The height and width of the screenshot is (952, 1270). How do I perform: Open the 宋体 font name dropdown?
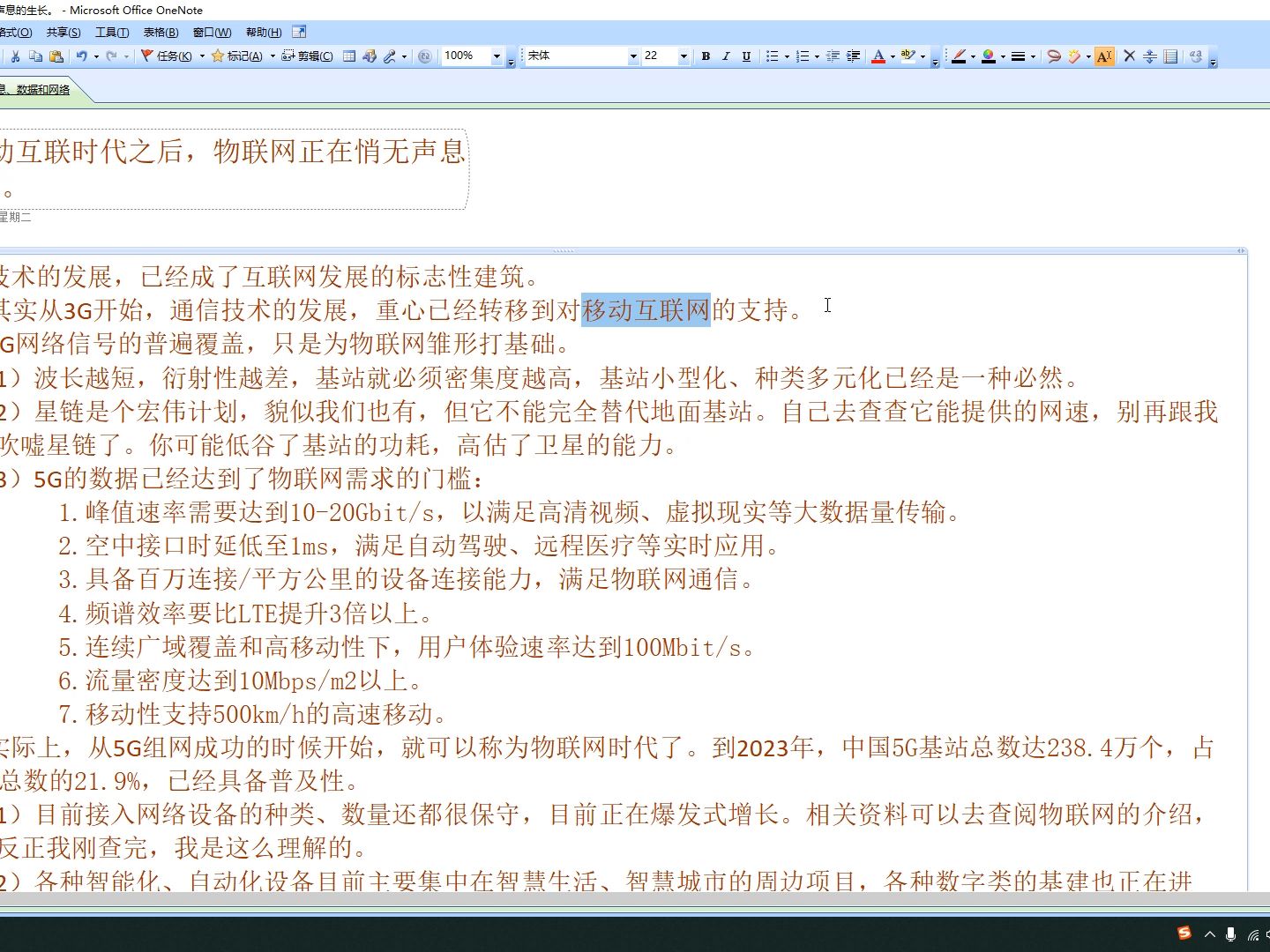(x=632, y=56)
